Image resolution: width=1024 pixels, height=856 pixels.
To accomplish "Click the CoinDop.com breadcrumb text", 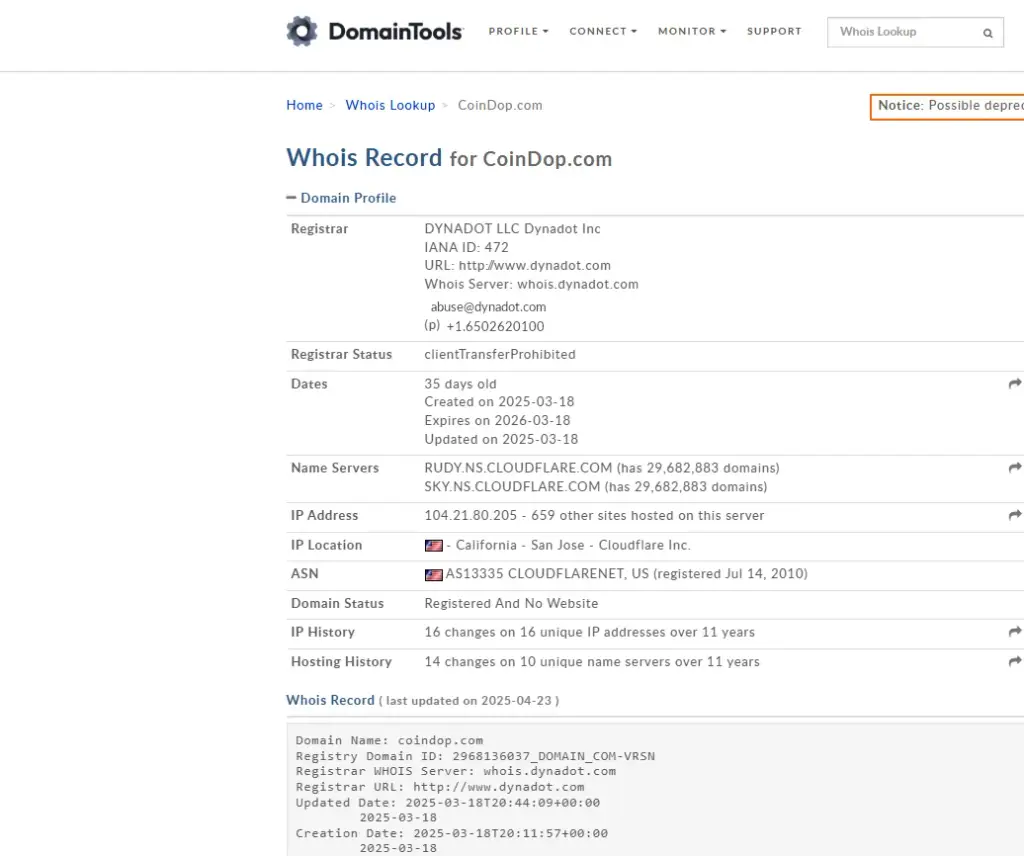I will [500, 105].
